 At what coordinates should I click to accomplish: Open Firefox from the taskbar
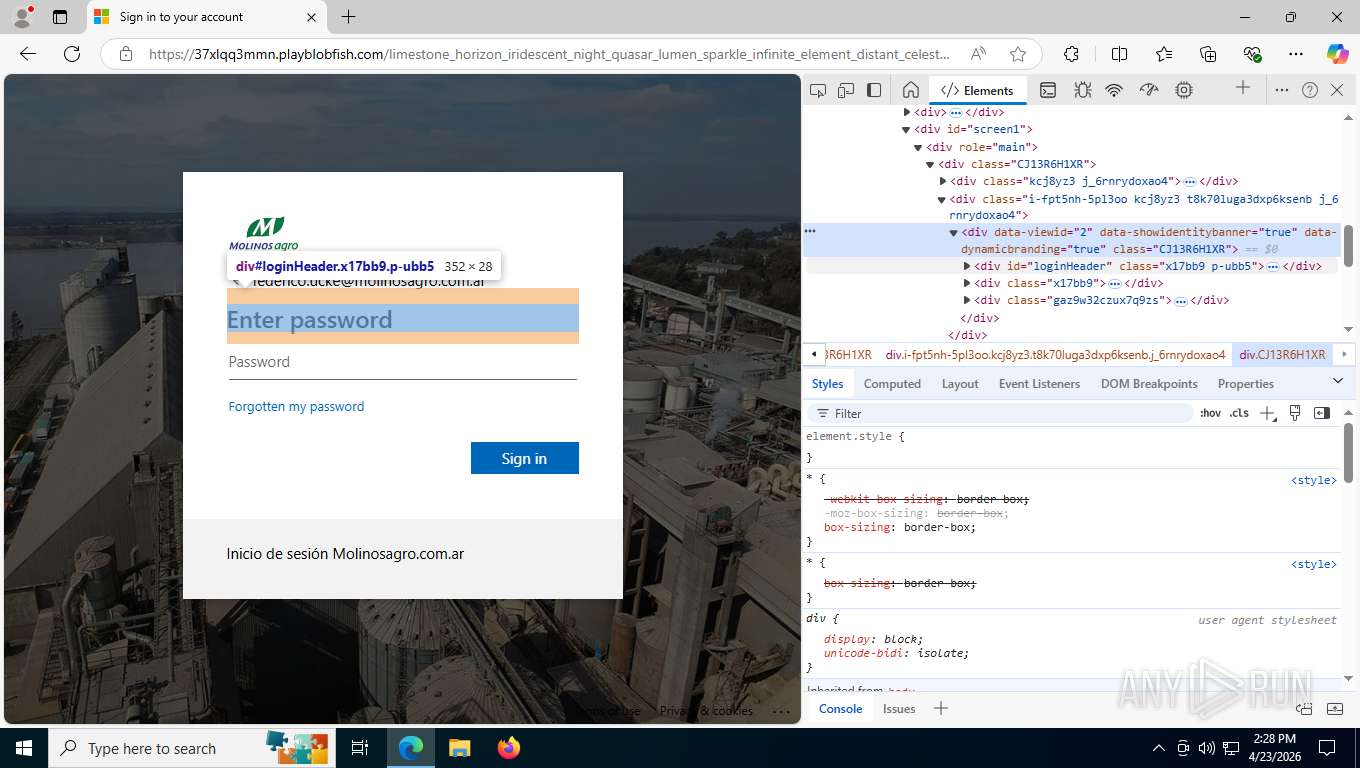point(509,748)
